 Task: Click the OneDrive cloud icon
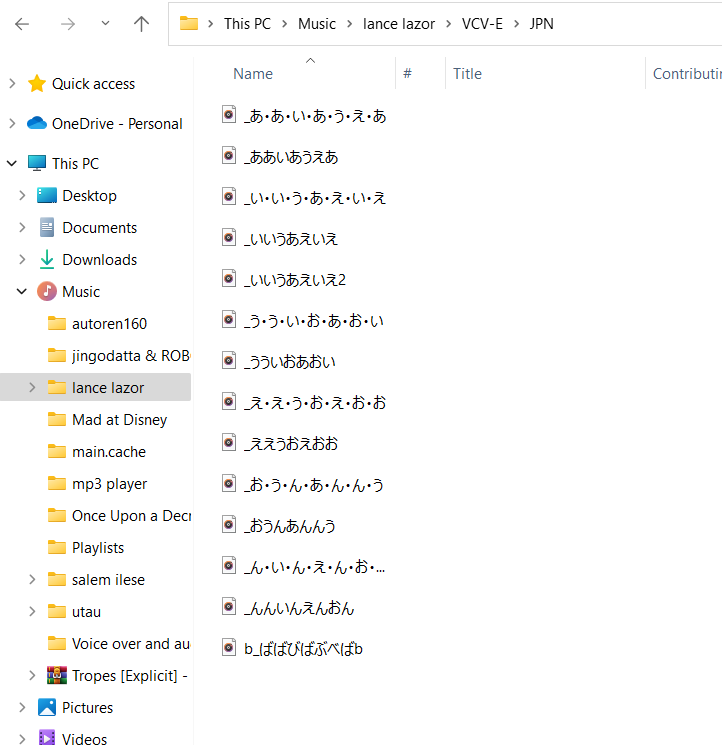37,123
